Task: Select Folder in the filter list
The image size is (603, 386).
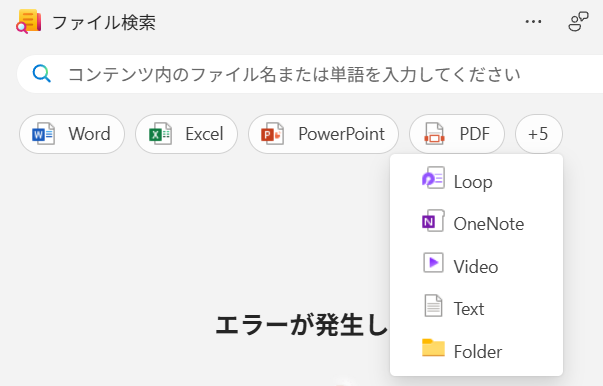Action: click(x=476, y=351)
